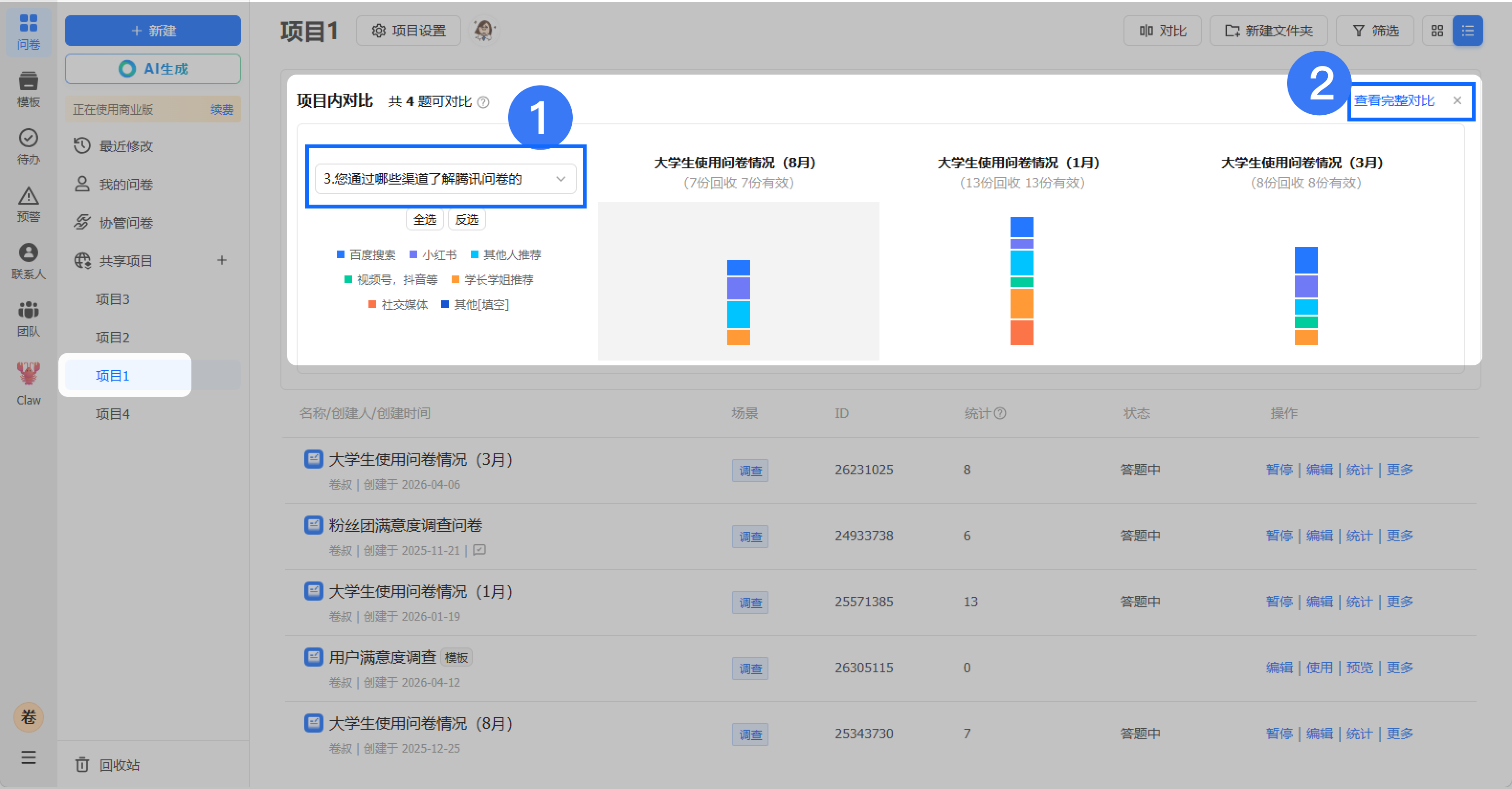
Task: Pause the 大学生使用问卷情况（3月） survey
Action: pos(1279,469)
